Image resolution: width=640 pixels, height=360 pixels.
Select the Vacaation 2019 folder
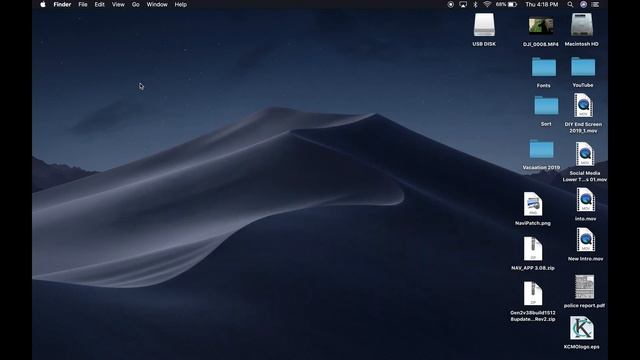tap(541, 149)
